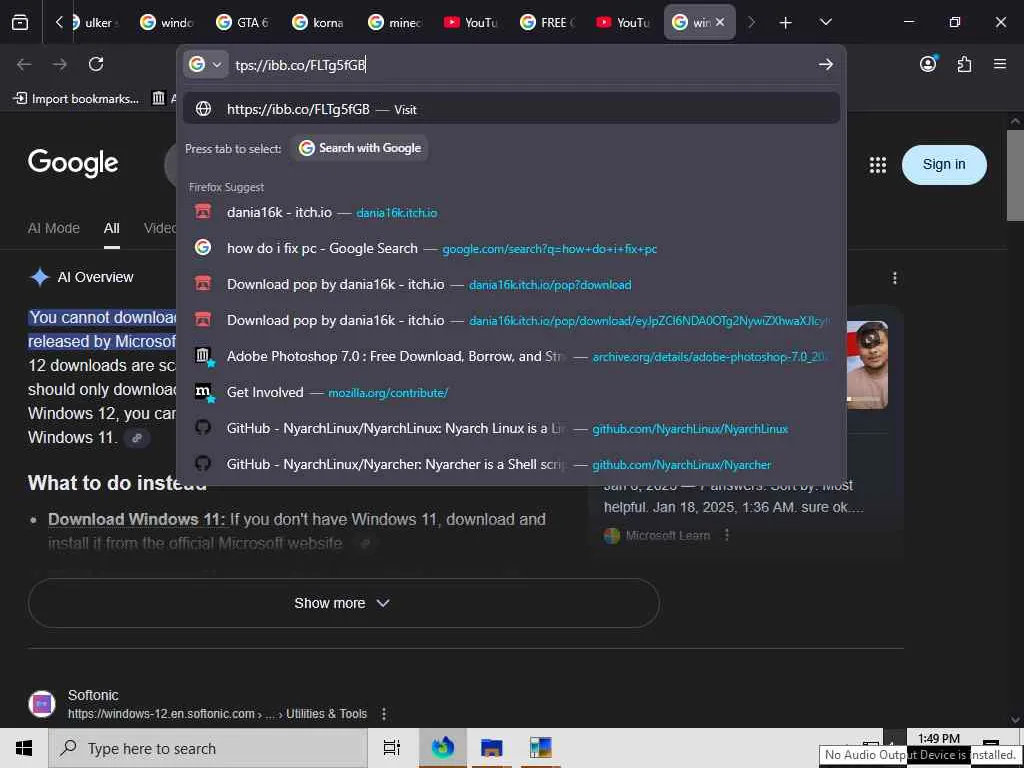The height and width of the screenshot is (768, 1024).
Task: Switch to the first YouTube tab
Action: click(x=471, y=22)
